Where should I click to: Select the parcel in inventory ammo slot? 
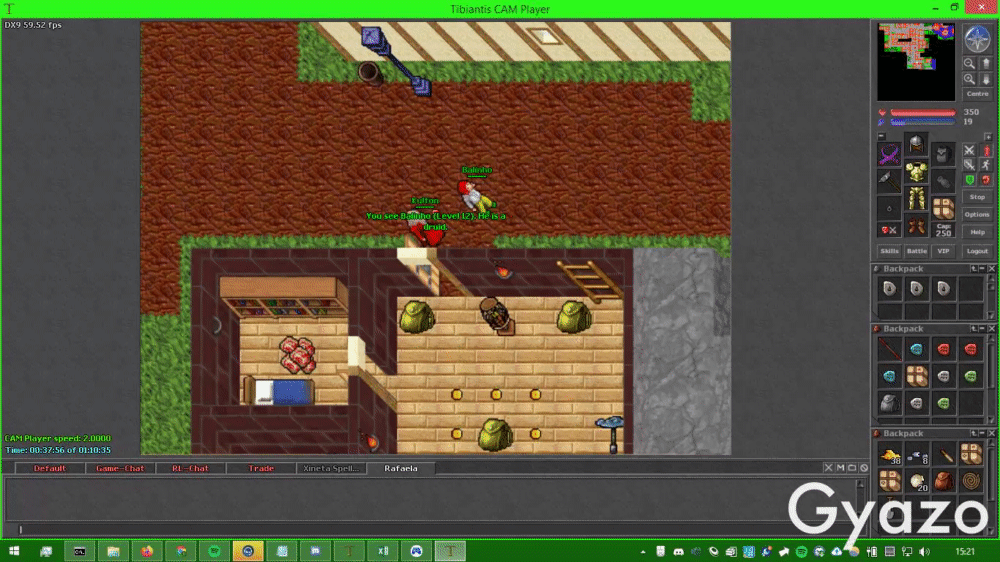tap(943, 208)
